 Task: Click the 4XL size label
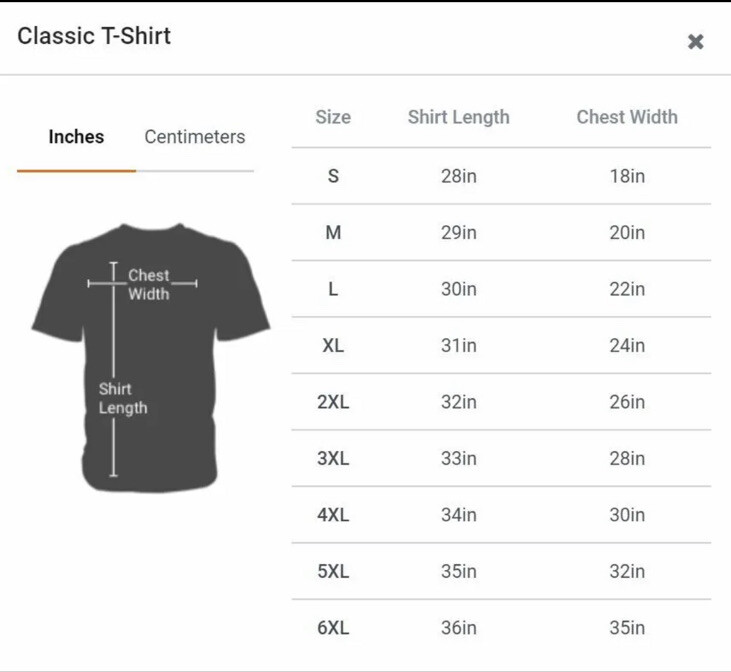click(333, 515)
